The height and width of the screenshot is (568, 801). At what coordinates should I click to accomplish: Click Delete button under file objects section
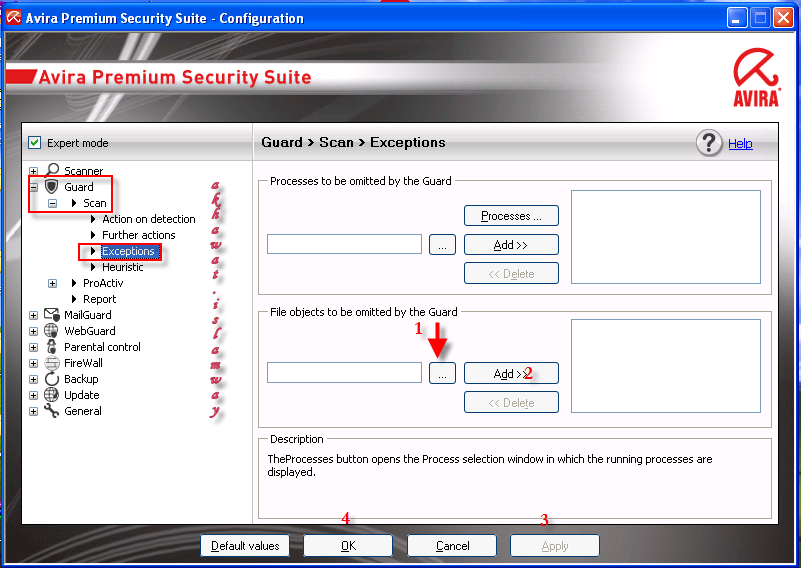click(x=511, y=403)
